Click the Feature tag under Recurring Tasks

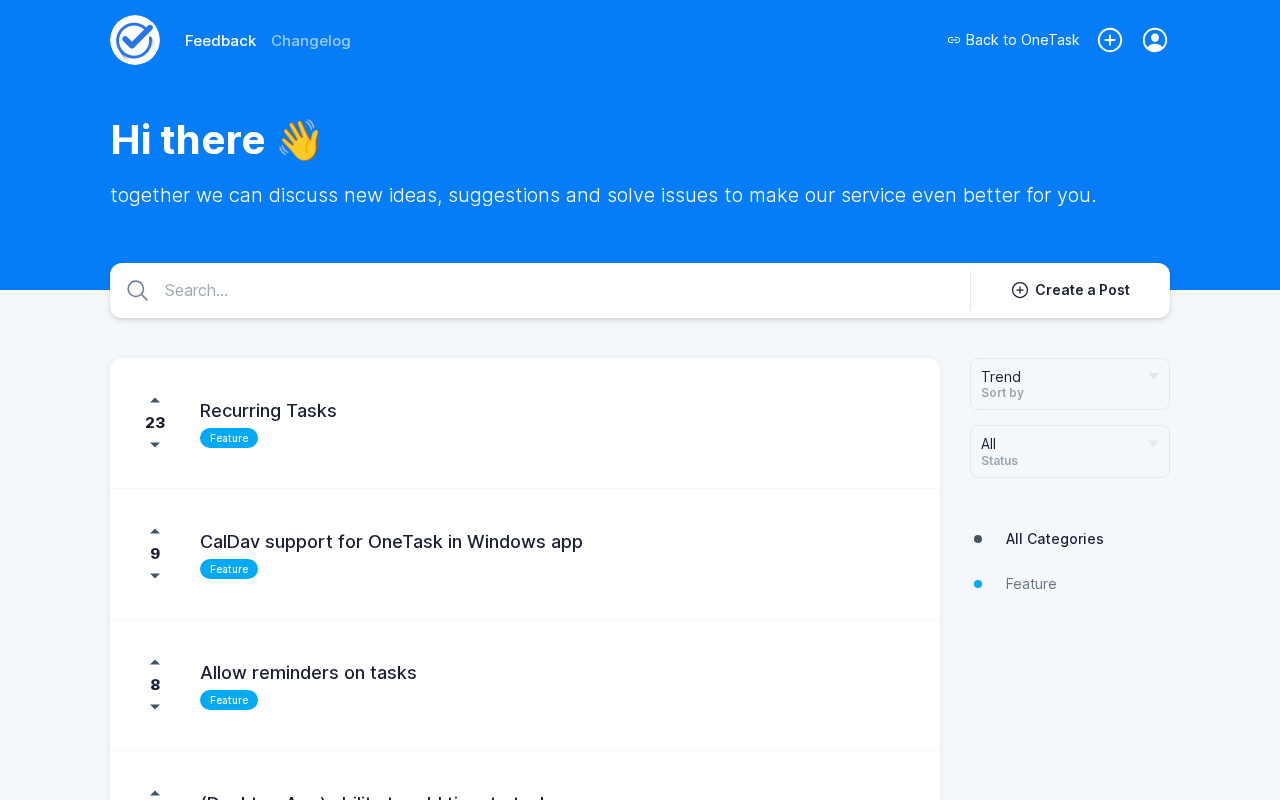coord(229,438)
